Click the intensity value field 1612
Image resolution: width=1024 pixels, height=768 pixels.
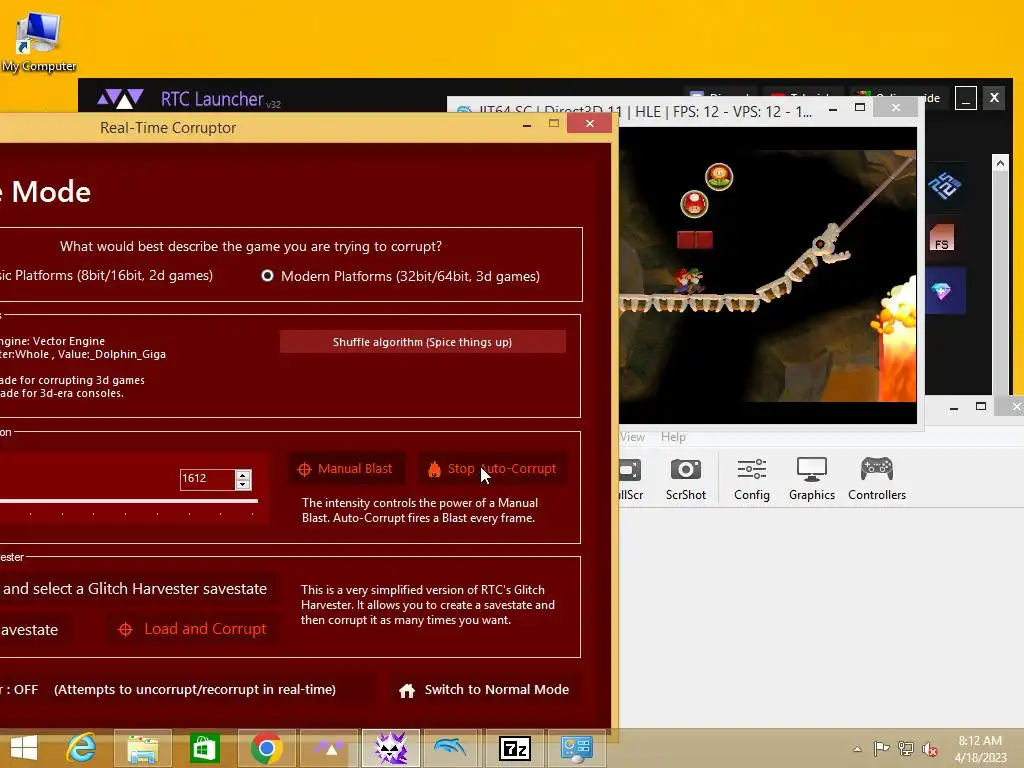207,479
